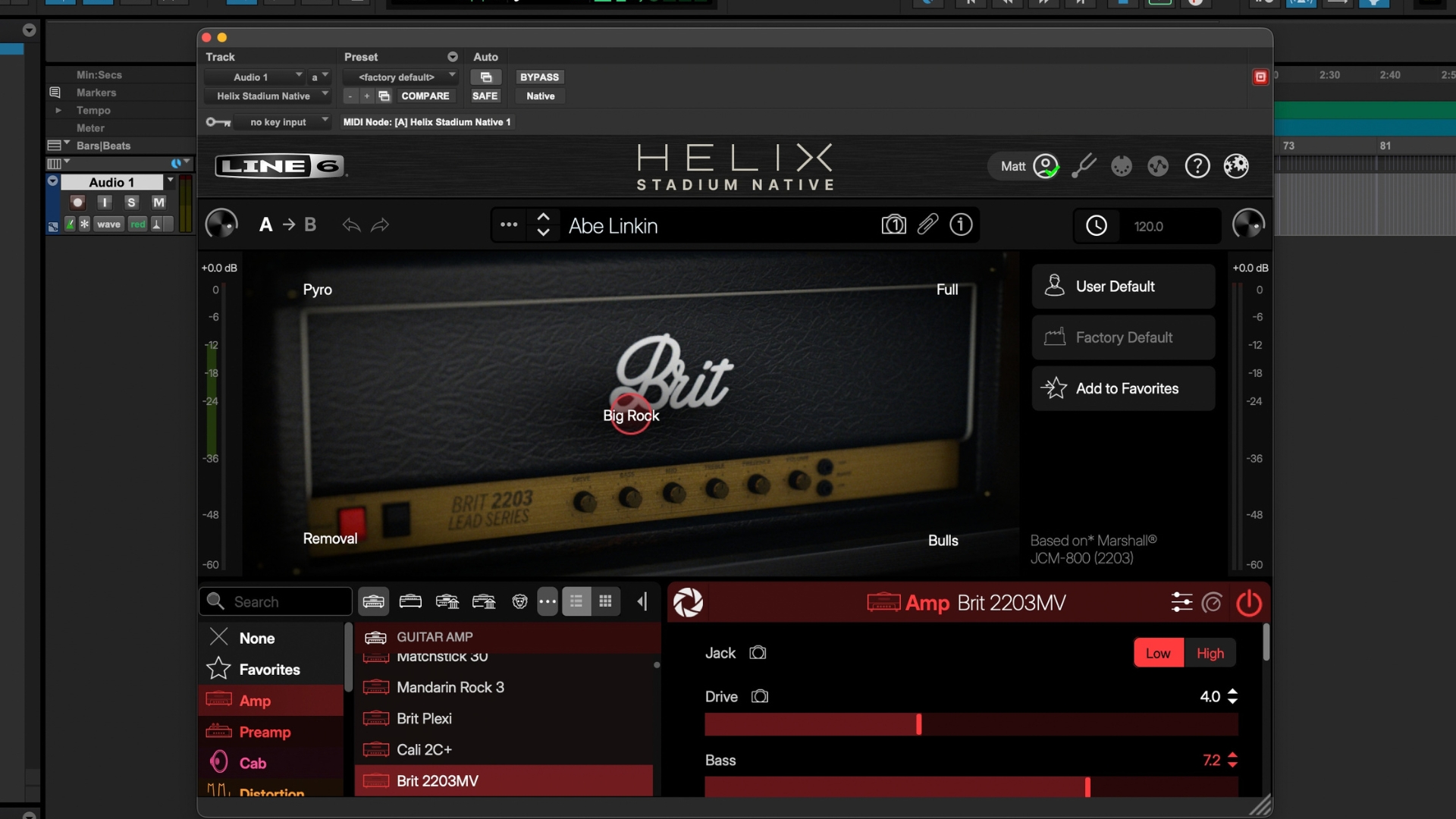The height and width of the screenshot is (819, 1456).
Task: Click the tempo clock icon
Action: coord(1097,226)
